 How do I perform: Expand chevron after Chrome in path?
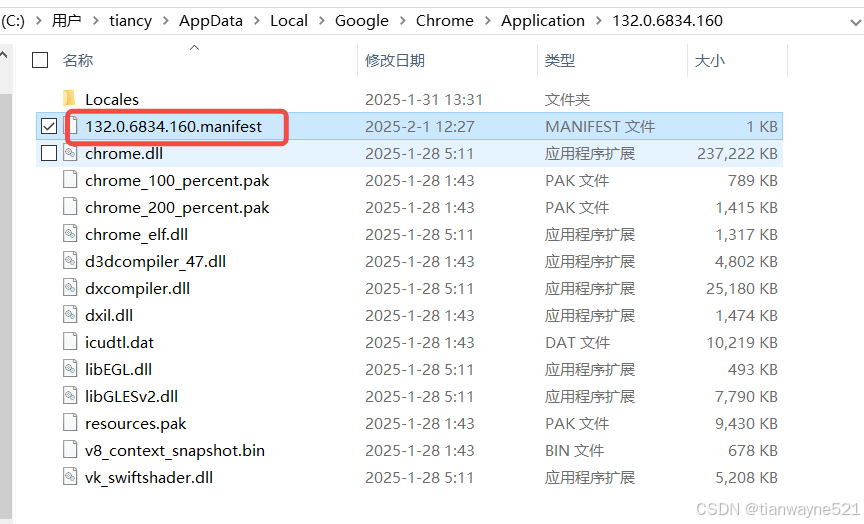[488, 21]
